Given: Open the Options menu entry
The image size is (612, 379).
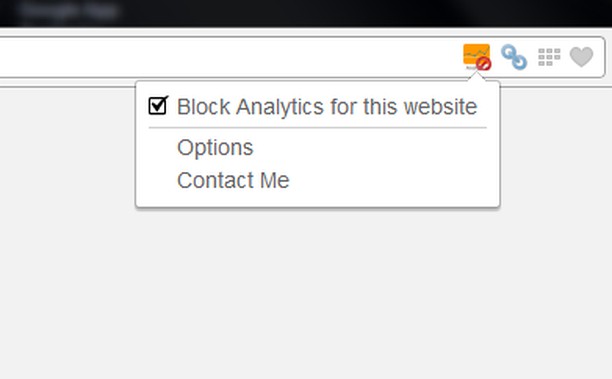Looking at the screenshot, I should (x=215, y=148).
